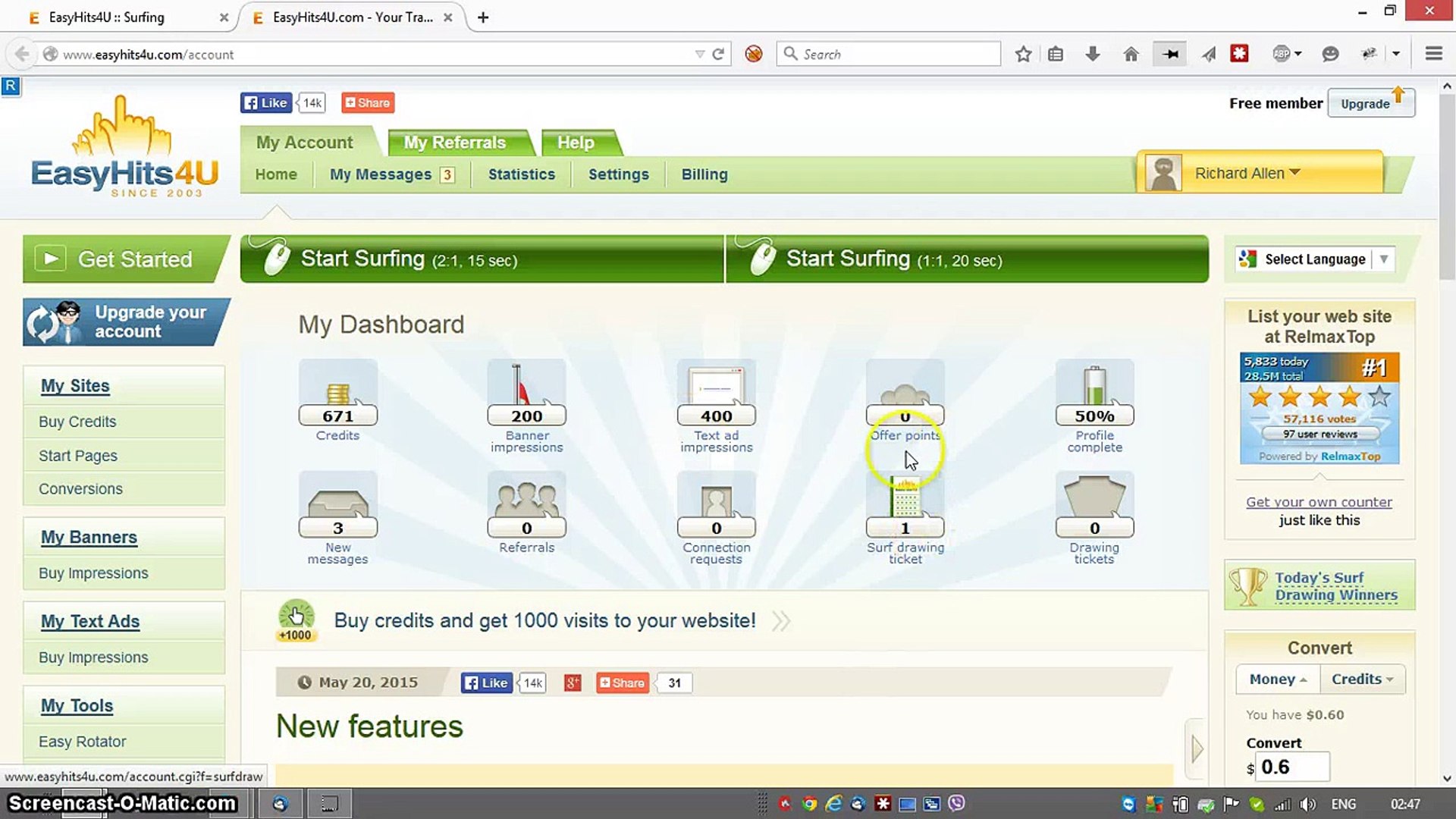This screenshot has width=1456, height=819.
Task: Click the star rating on RelmaxTop widget
Action: 1319,397
